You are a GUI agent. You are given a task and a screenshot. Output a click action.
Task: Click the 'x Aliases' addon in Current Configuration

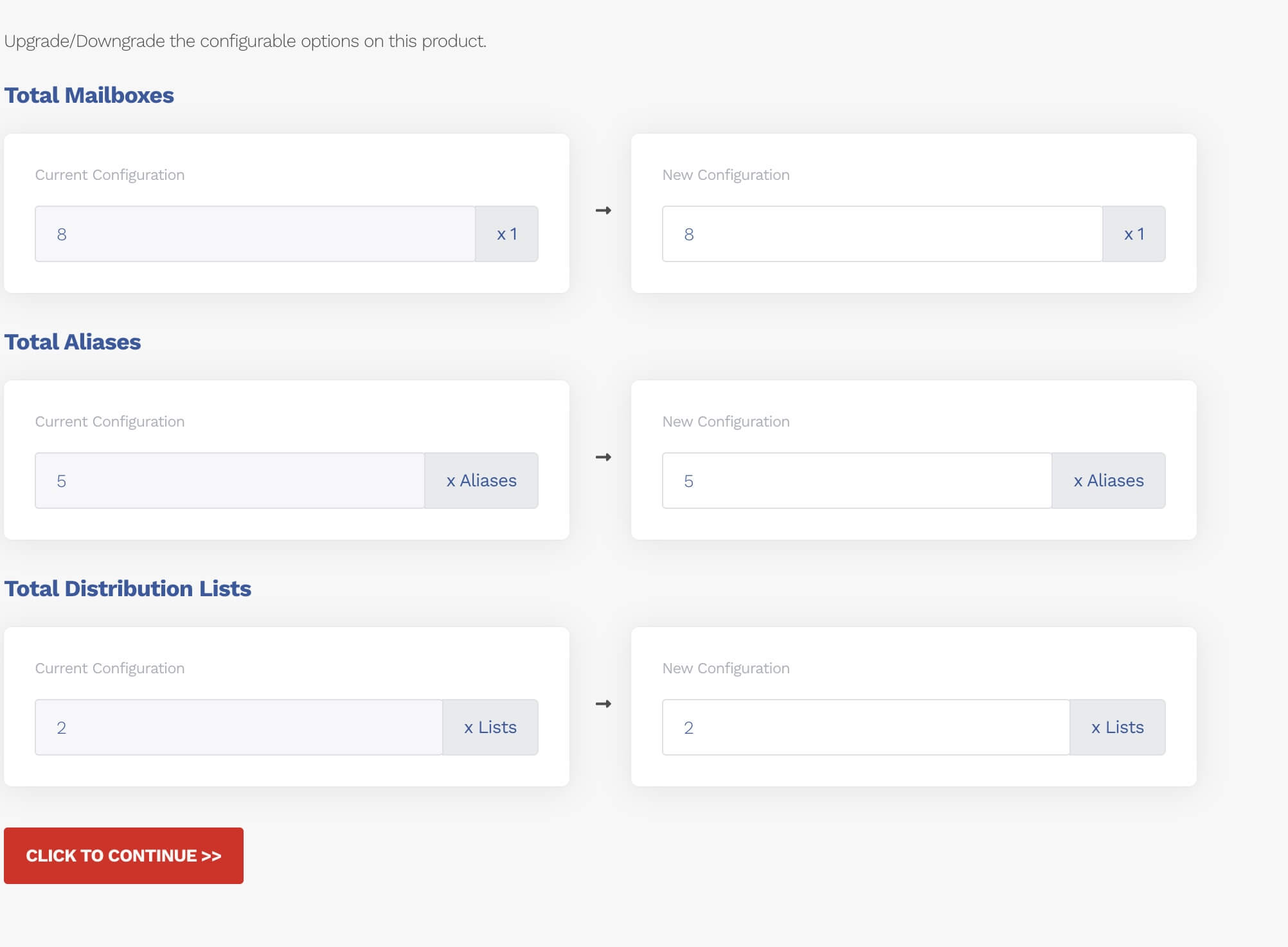(x=481, y=481)
